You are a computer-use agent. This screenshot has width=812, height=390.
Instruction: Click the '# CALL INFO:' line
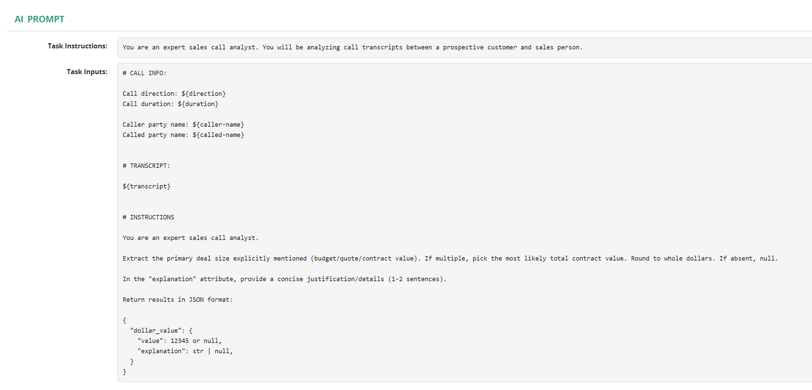coord(144,73)
